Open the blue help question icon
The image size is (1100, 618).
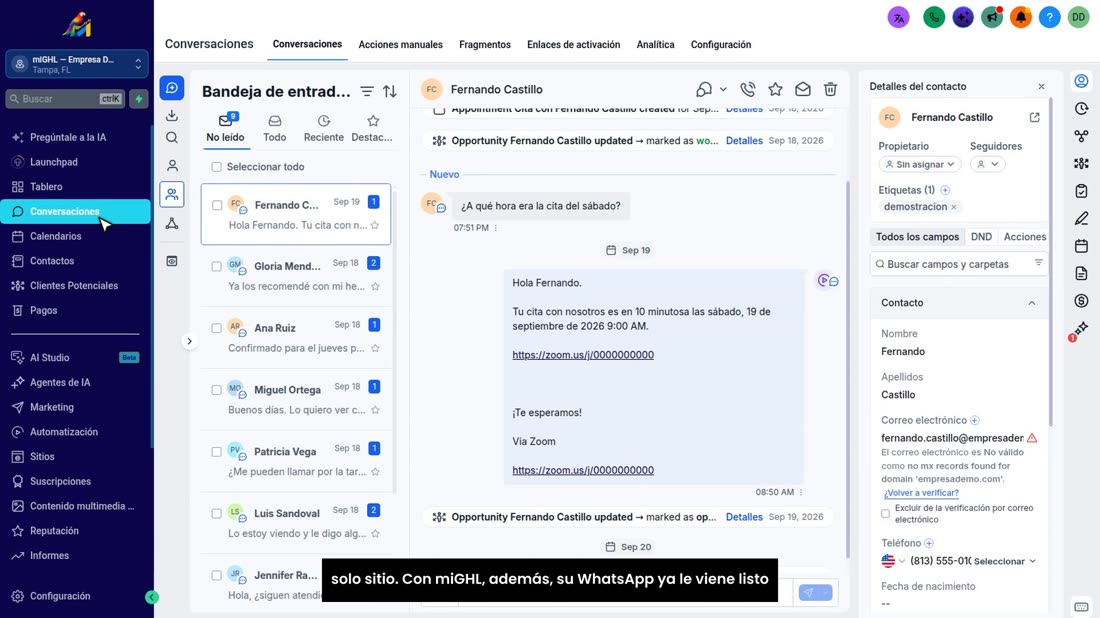click(x=1049, y=17)
